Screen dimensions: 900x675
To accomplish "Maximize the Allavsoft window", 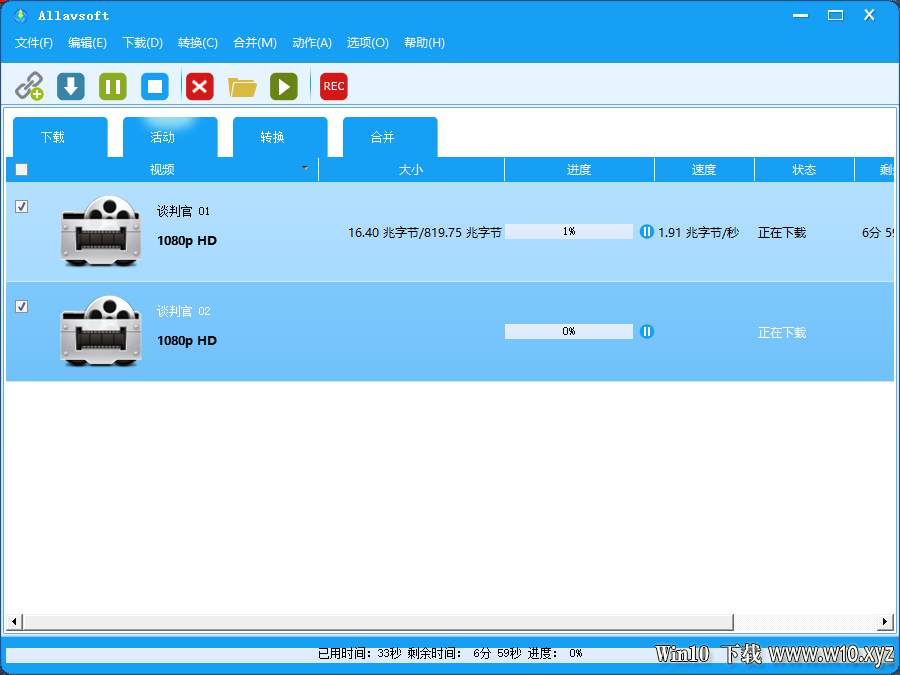I will (x=835, y=15).
